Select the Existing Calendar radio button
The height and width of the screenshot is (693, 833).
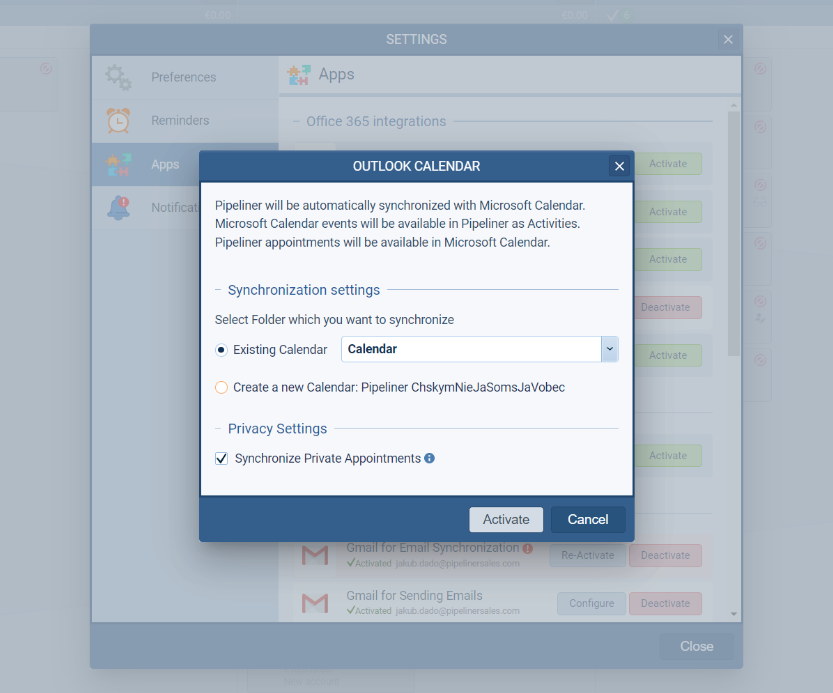point(221,350)
